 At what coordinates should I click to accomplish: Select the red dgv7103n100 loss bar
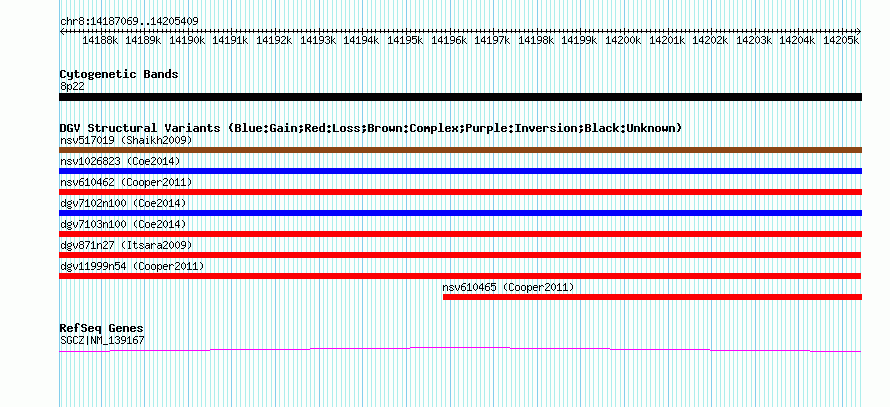point(460,234)
